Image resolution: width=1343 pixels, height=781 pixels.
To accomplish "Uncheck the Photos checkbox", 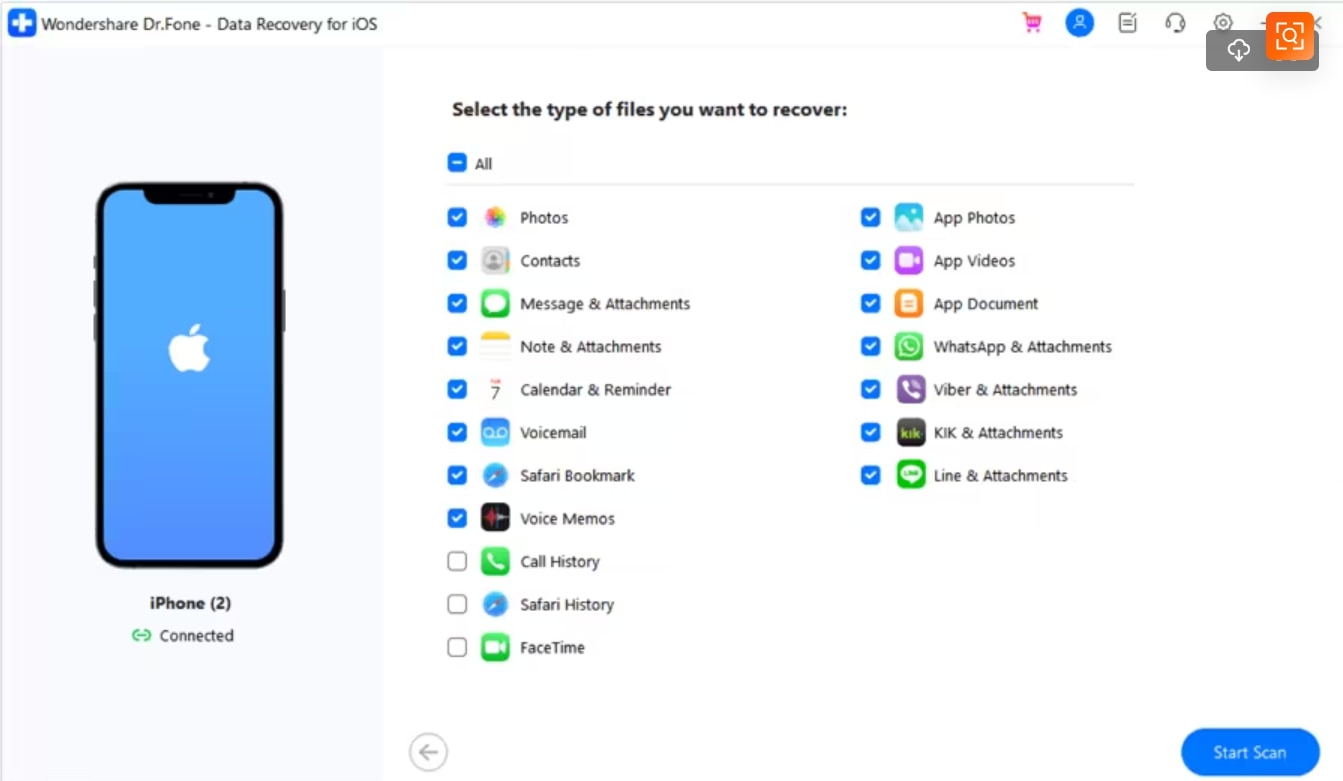I will (x=457, y=217).
